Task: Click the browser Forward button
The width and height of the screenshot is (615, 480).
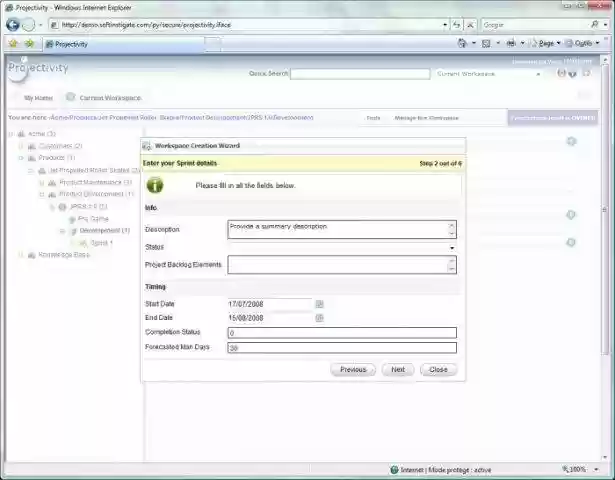Action: [28, 25]
